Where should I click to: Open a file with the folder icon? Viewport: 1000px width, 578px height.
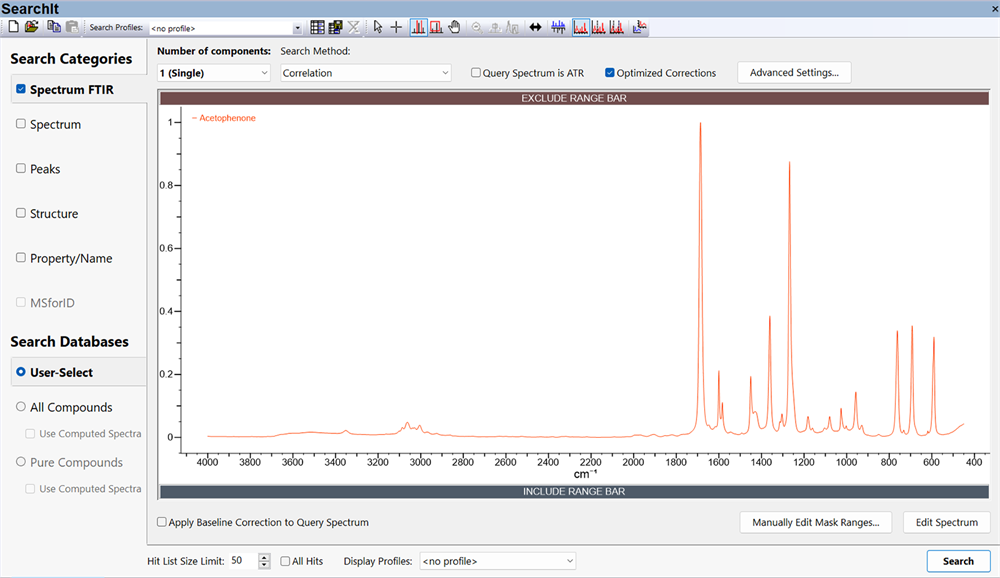coord(32,27)
